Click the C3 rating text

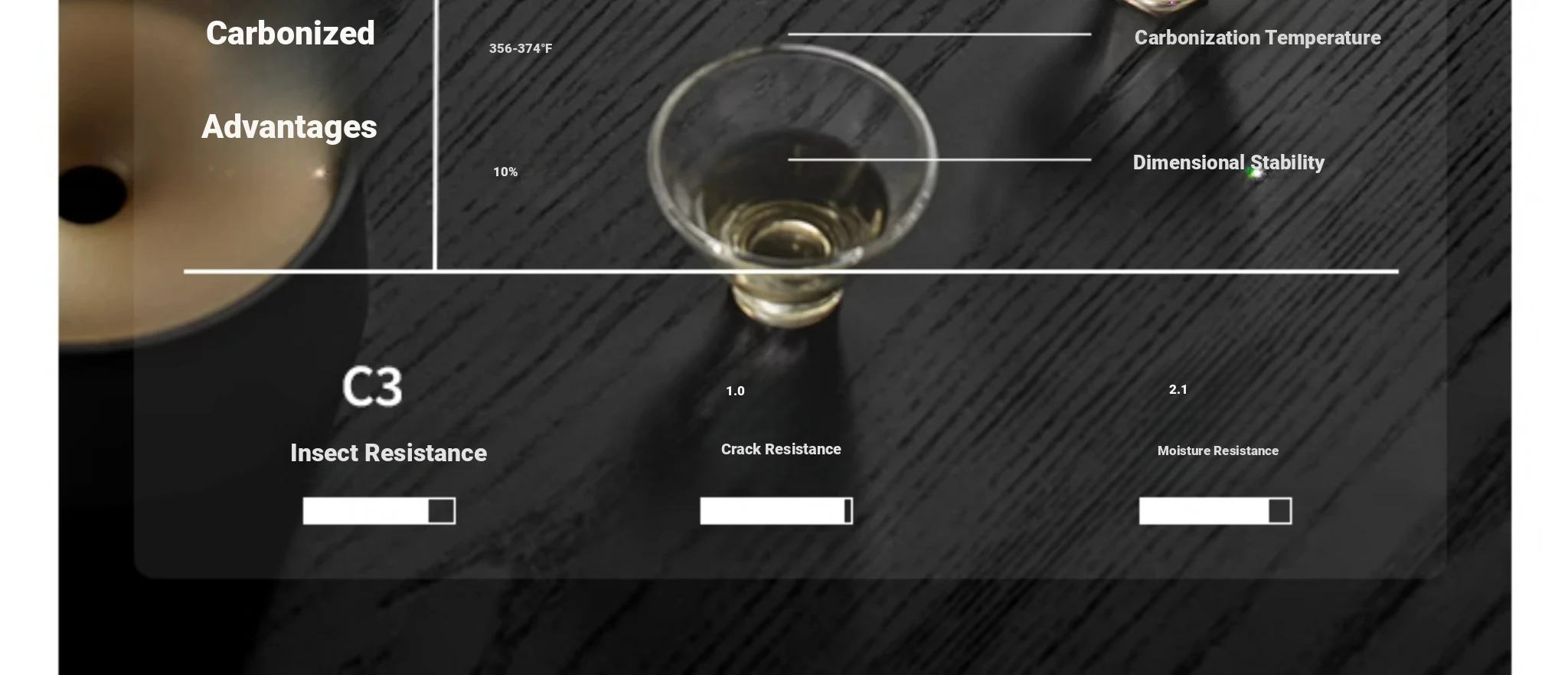click(372, 386)
